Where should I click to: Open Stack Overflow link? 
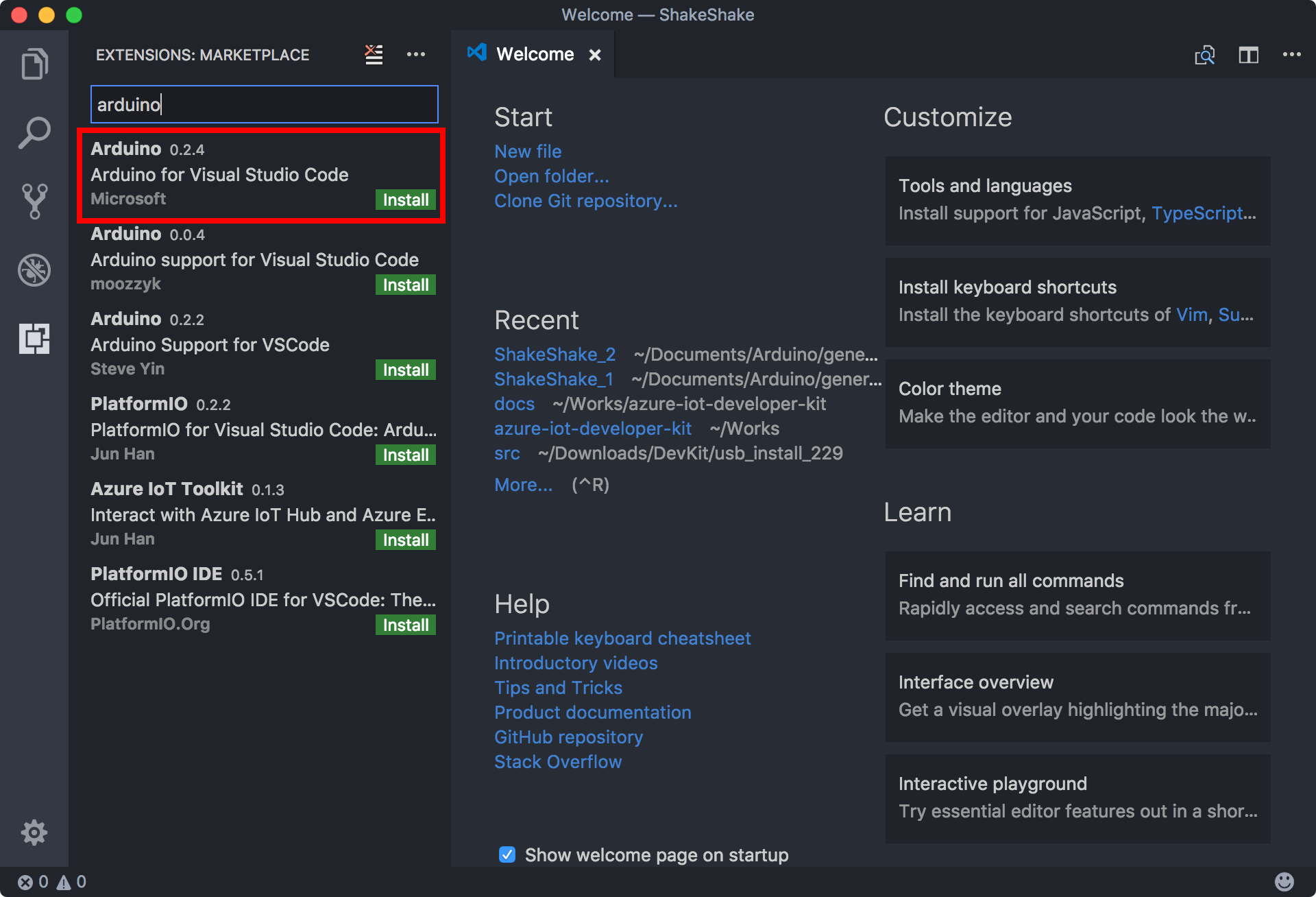(x=558, y=762)
